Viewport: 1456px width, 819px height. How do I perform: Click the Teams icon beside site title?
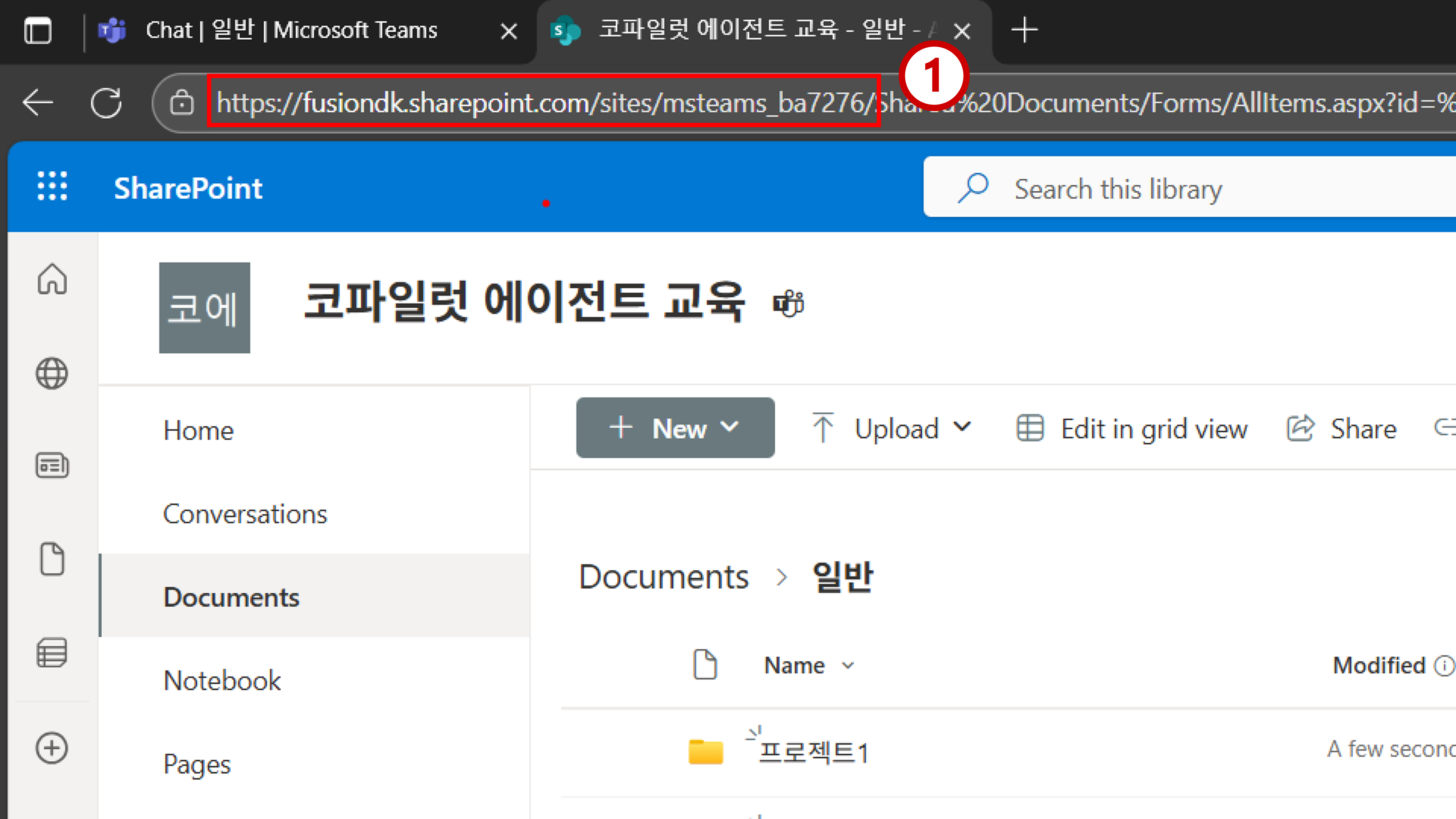(x=788, y=304)
